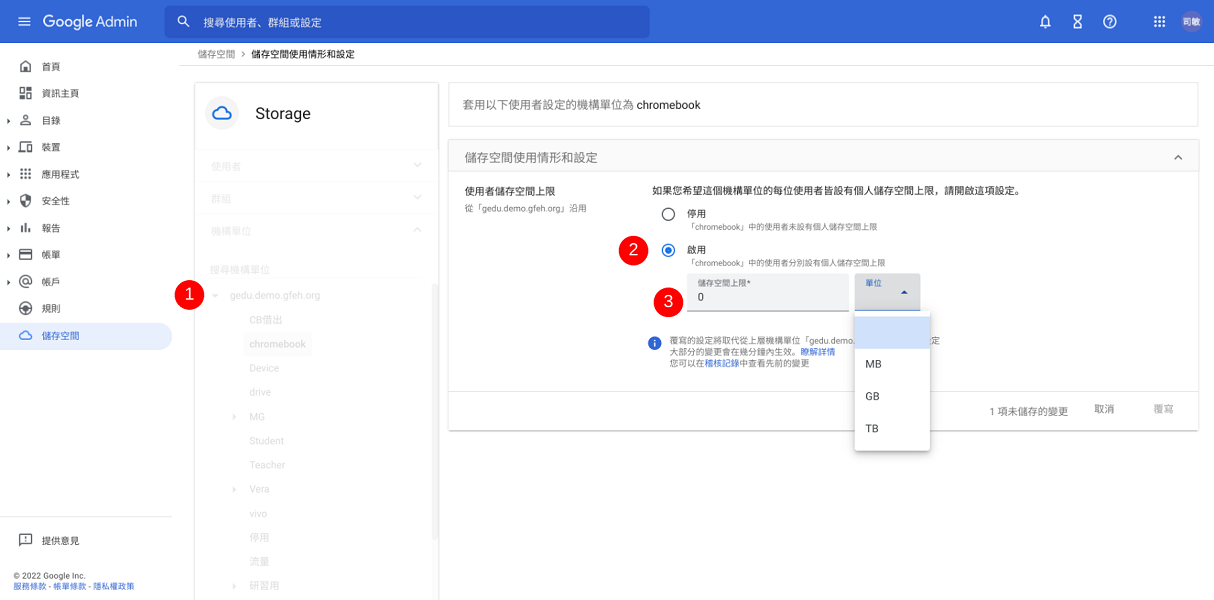1214x600 pixels.
Task: Select the 停用 organizational unit in the tree
Action: [x=259, y=537]
